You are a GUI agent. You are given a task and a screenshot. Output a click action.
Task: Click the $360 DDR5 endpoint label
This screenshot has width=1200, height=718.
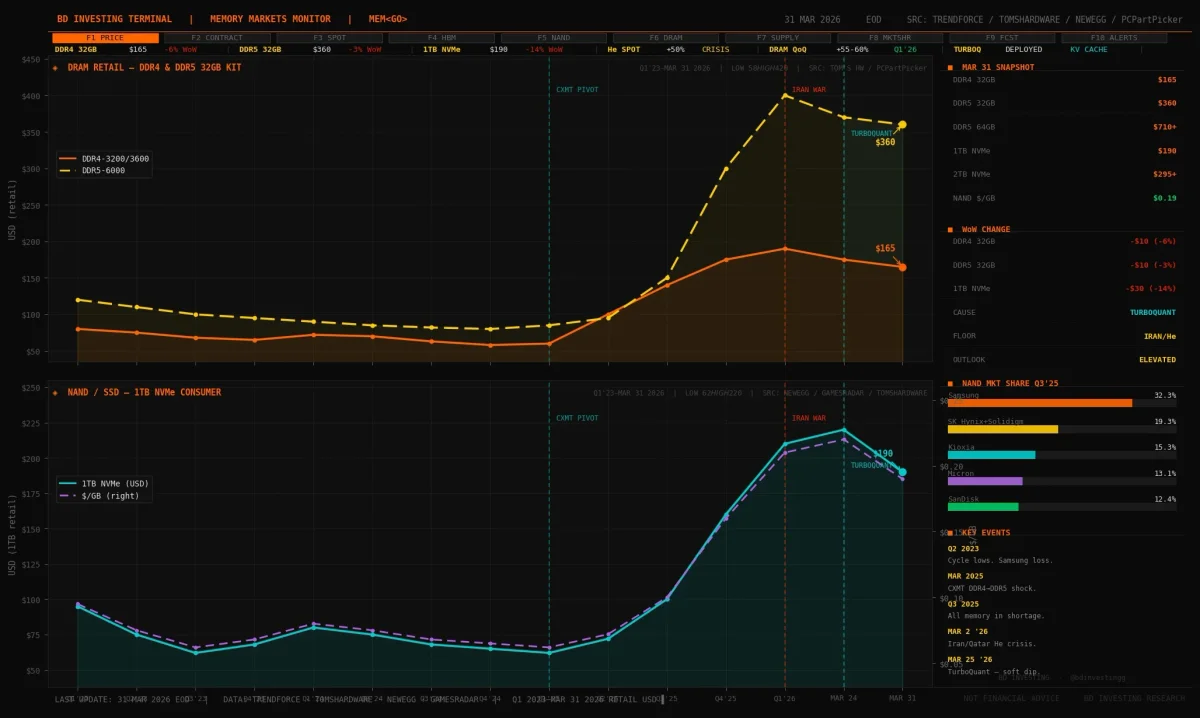click(x=885, y=142)
